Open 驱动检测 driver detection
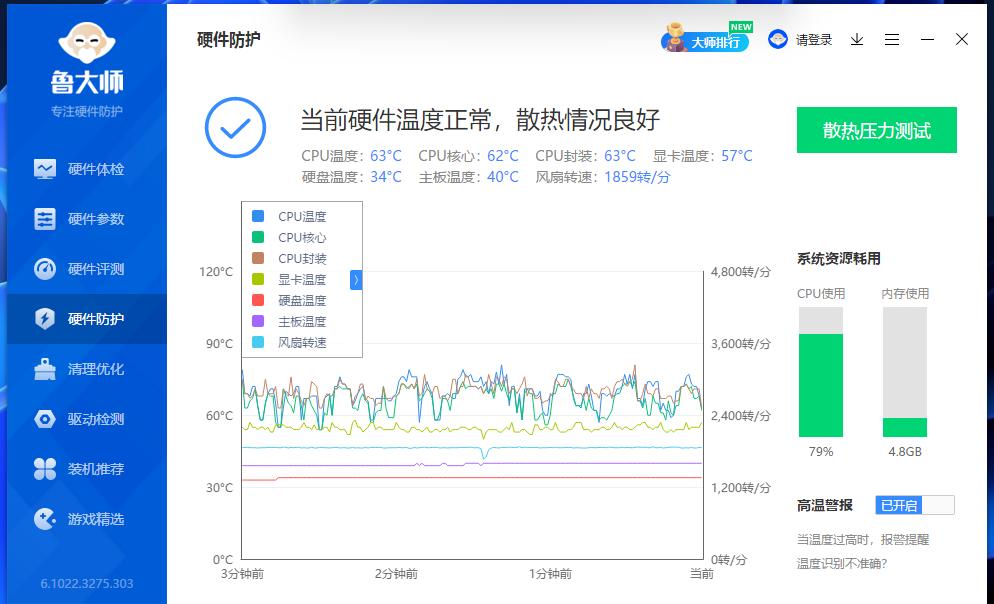Image resolution: width=994 pixels, height=604 pixels. point(85,419)
